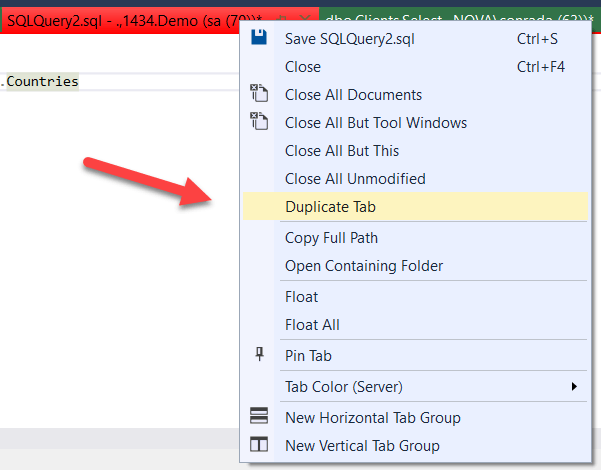Screen dimensions: 601x470
Task: Open Containing Folder from the menu
Action: (363, 266)
